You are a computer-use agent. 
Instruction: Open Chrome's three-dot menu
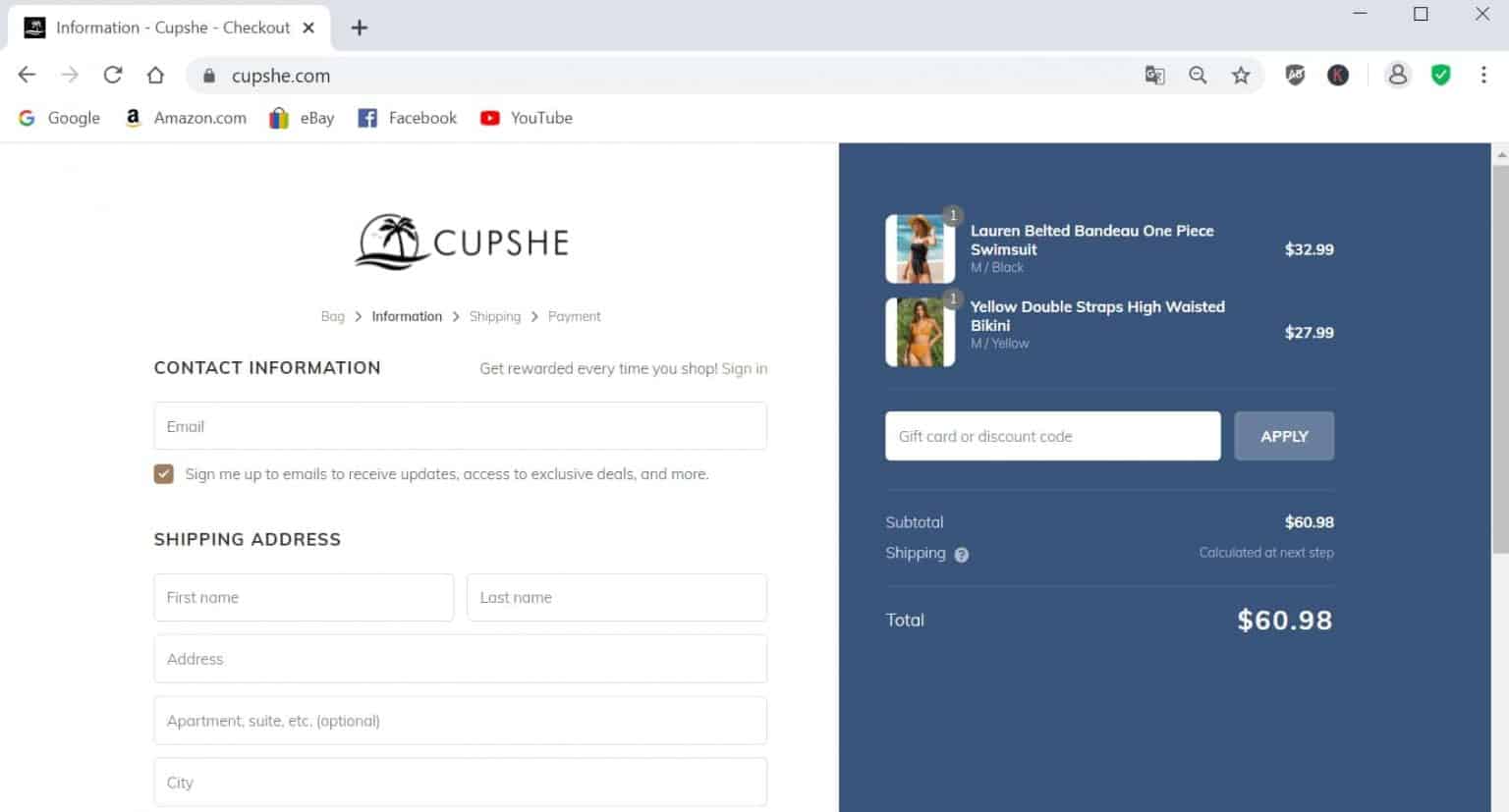[1483, 75]
